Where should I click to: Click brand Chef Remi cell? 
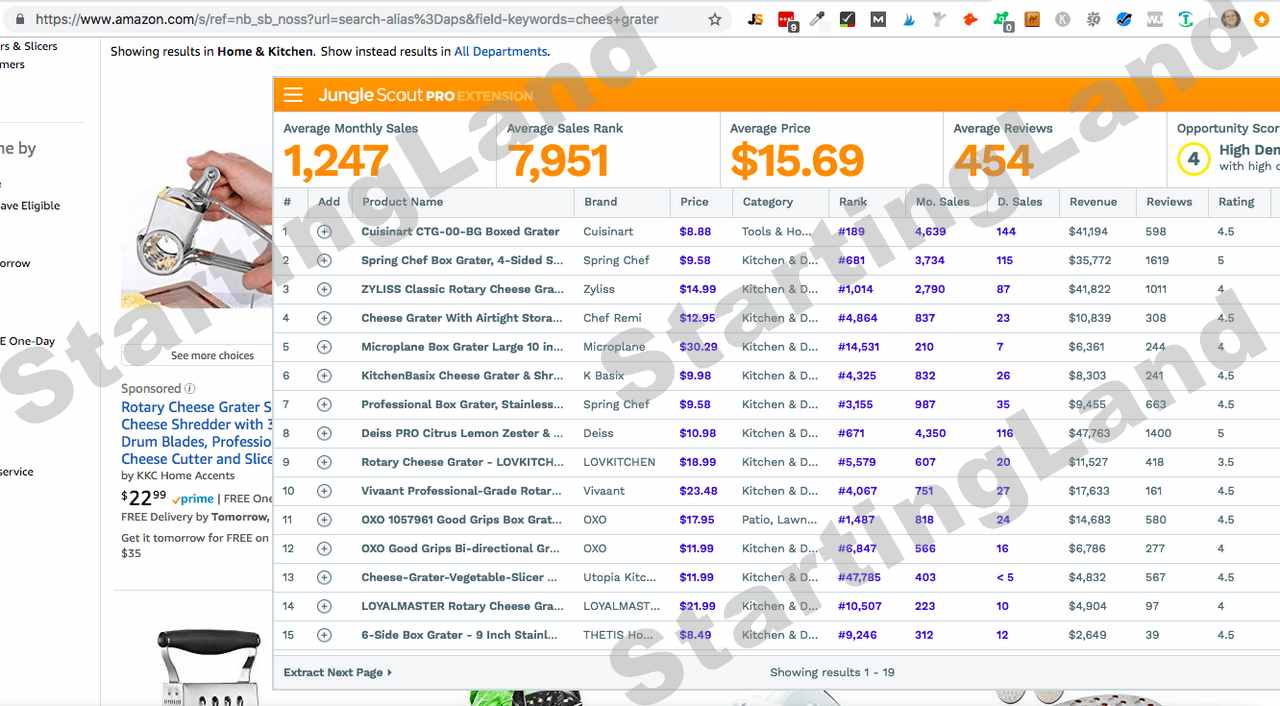coord(612,319)
